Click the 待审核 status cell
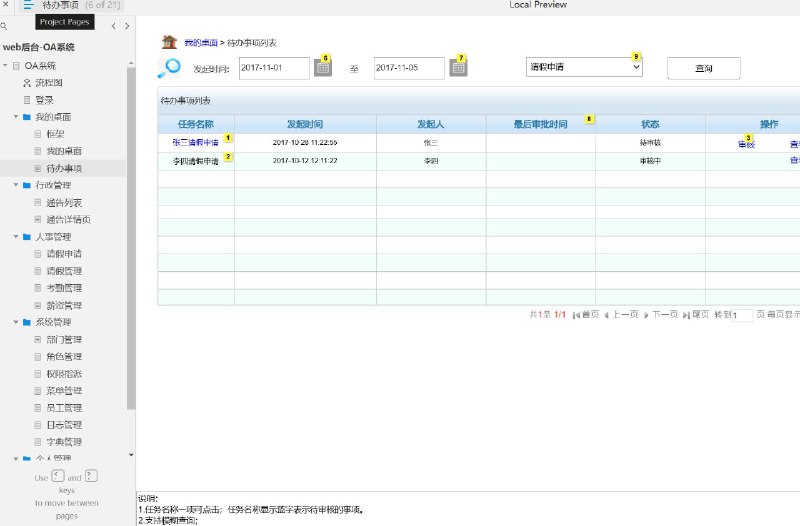 coord(651,143)
